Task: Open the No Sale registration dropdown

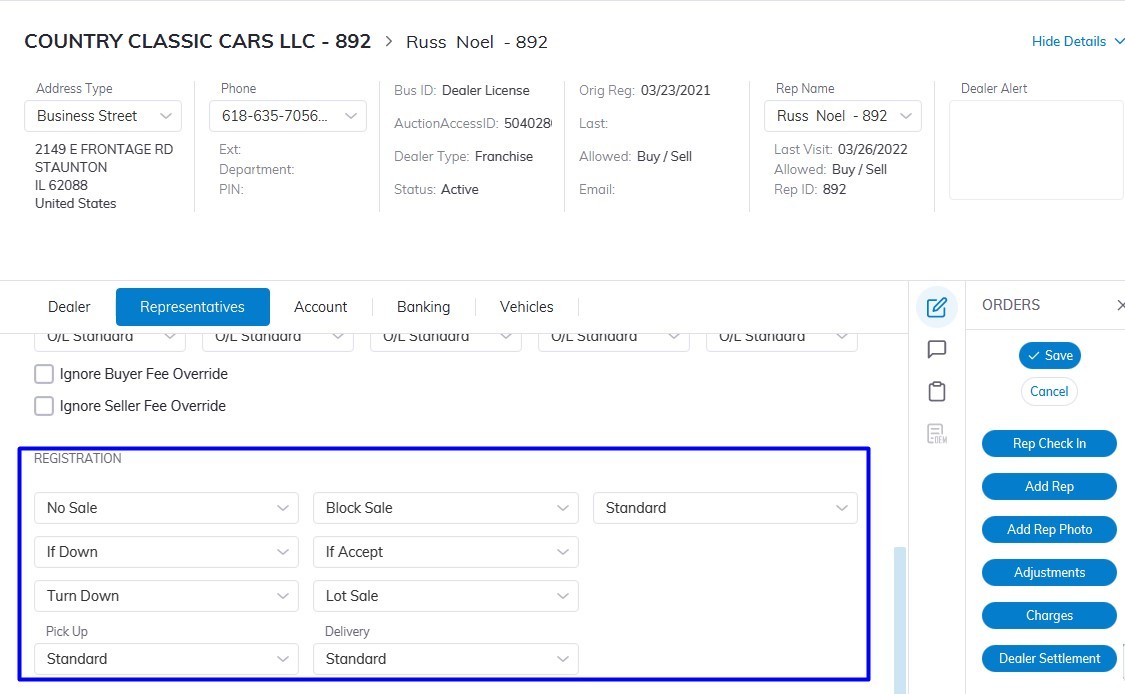Action: pos(166,508)
